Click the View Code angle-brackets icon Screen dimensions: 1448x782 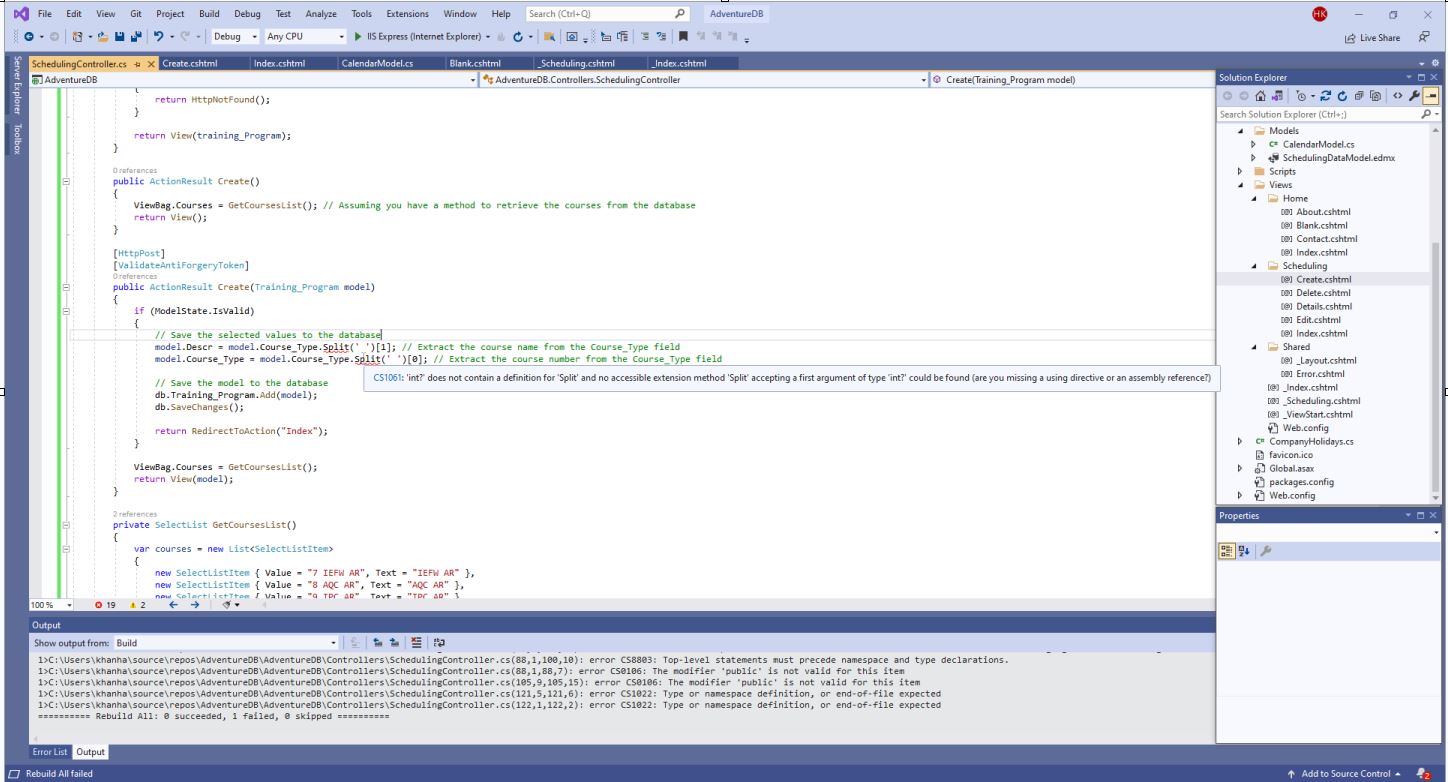[1398, 96]
